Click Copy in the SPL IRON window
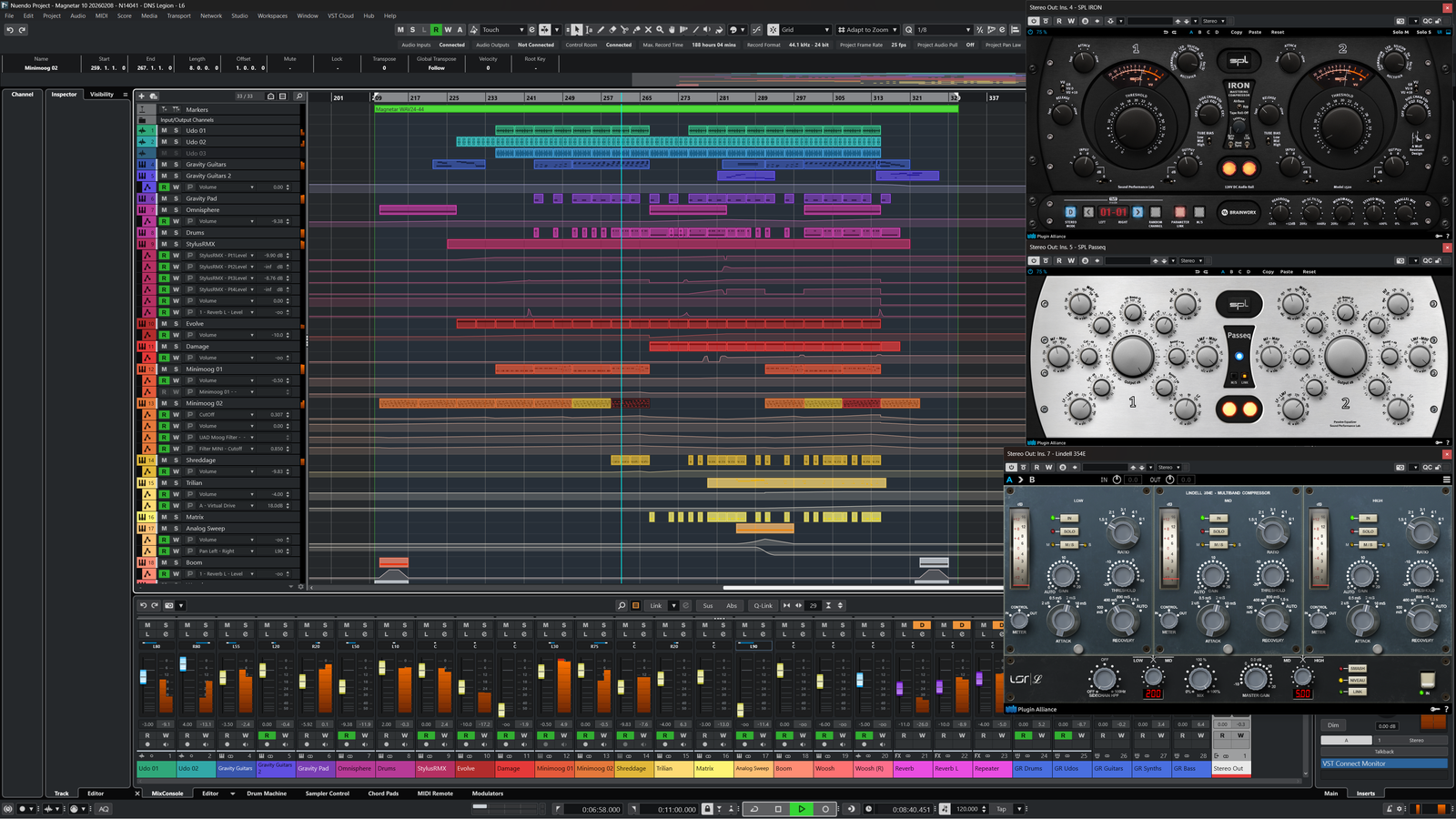This screenshot has height=819, width=1456. tap(1236, 32)
